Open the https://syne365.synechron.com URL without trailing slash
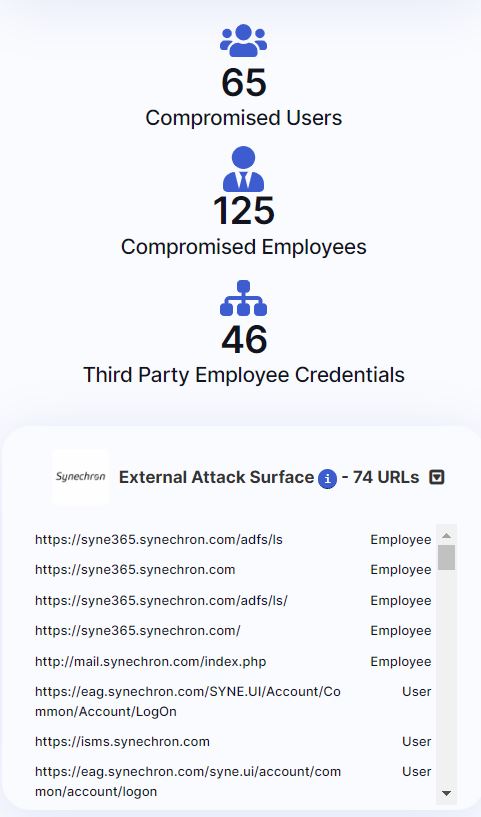481x817 pixels. pyautogui.click(x=135, y=570)
